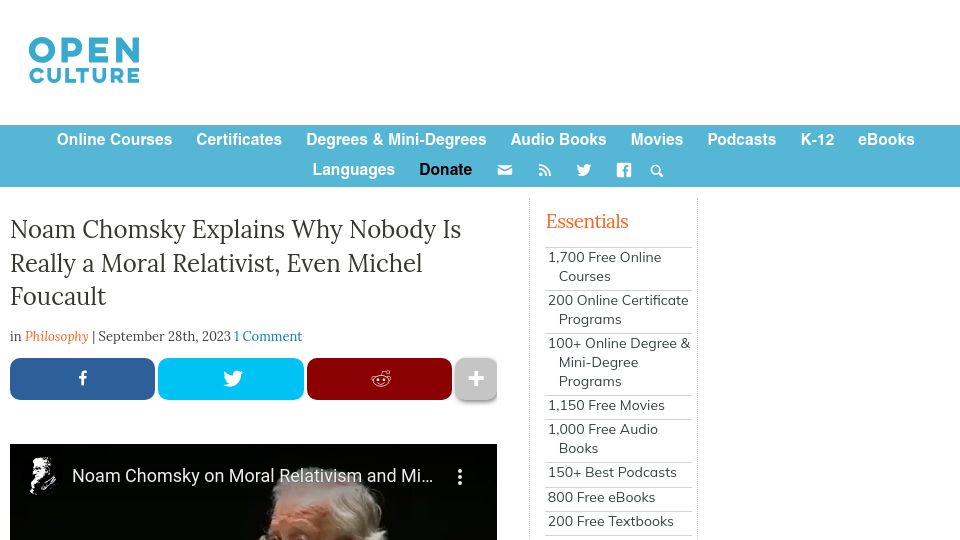Image resolution: width=960 pixels, height=540 pixels.
Task: Open 100+ Online Degree & Mini-Degree Programs
Action: point(618,362)
